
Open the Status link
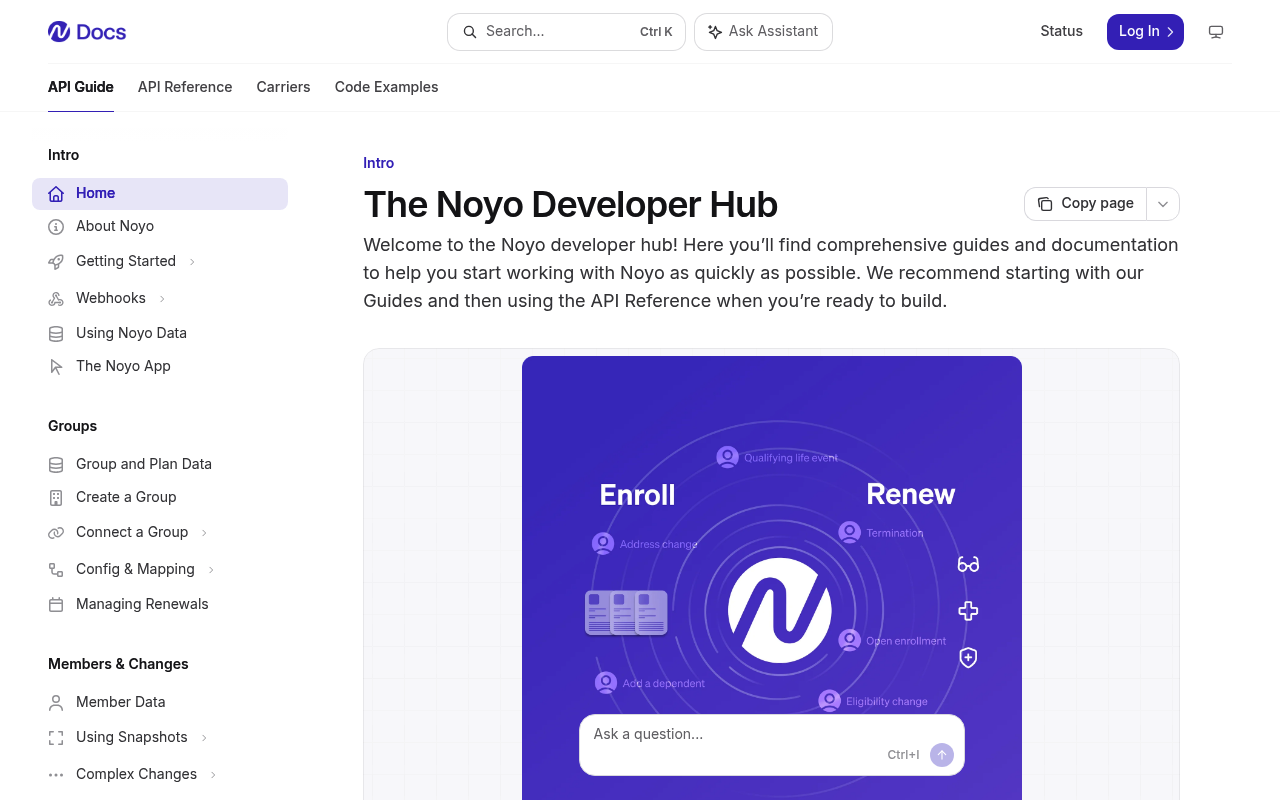[x=1061, y=32]
